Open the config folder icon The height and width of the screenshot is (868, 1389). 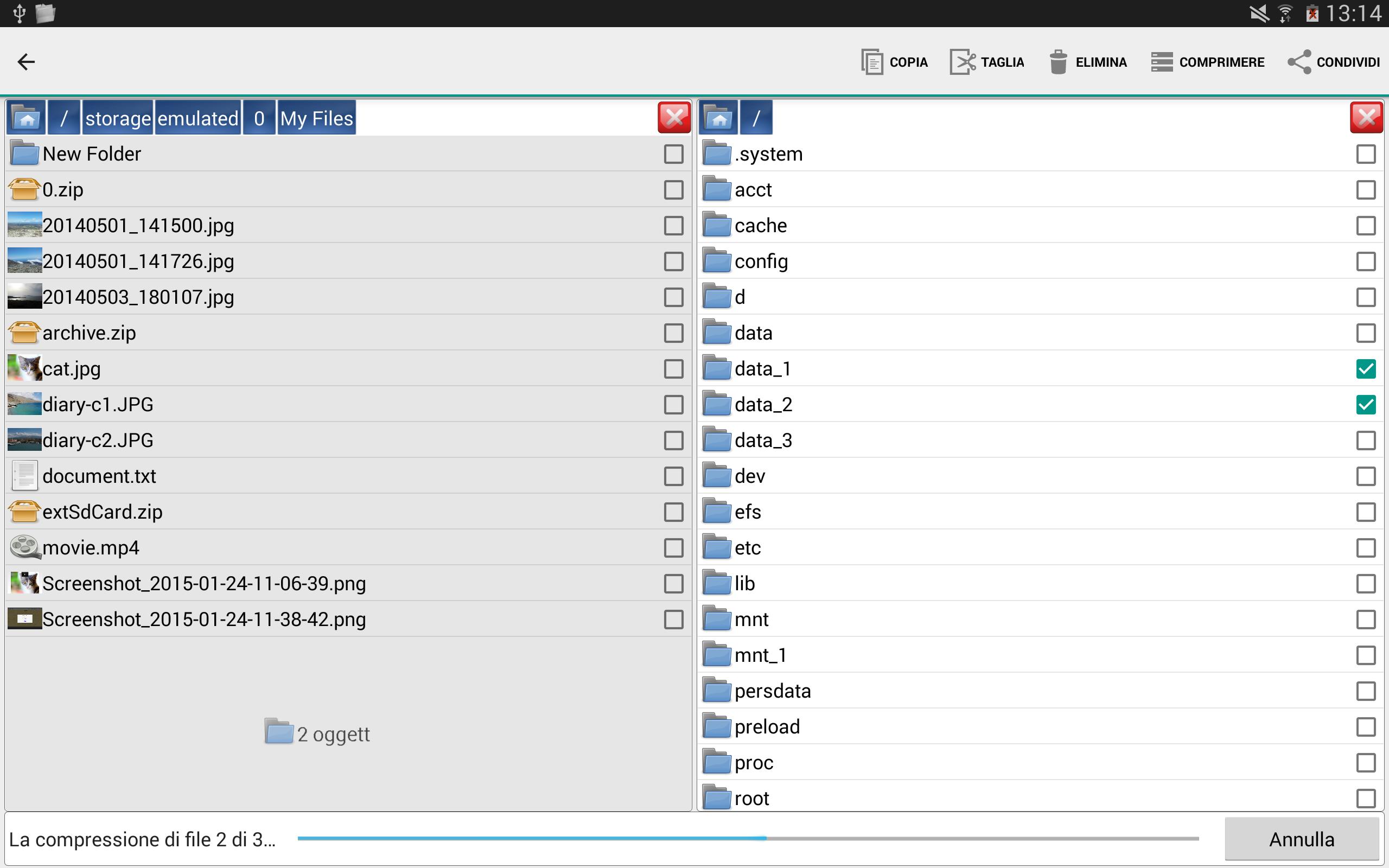pos(717,260)
